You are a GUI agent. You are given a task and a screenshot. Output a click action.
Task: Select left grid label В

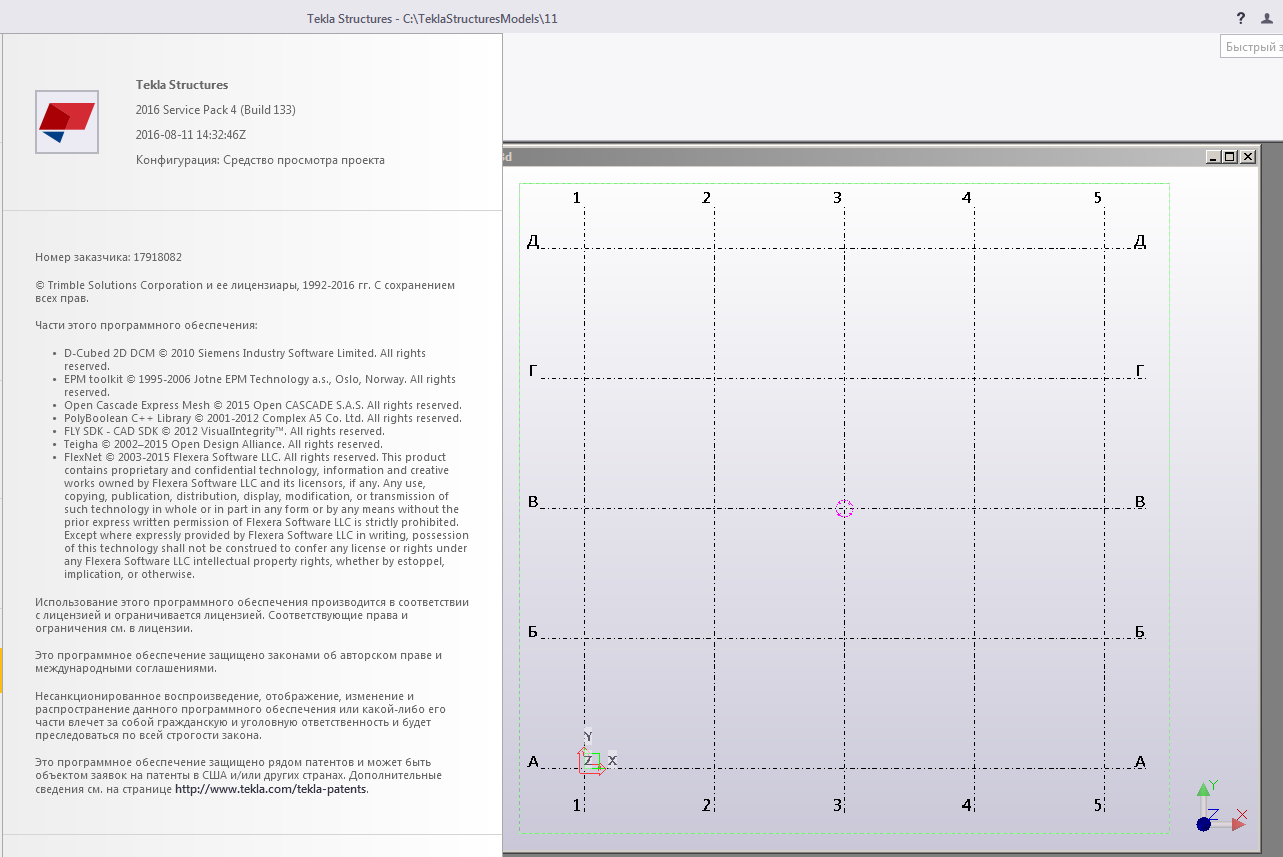pos(533,501)
